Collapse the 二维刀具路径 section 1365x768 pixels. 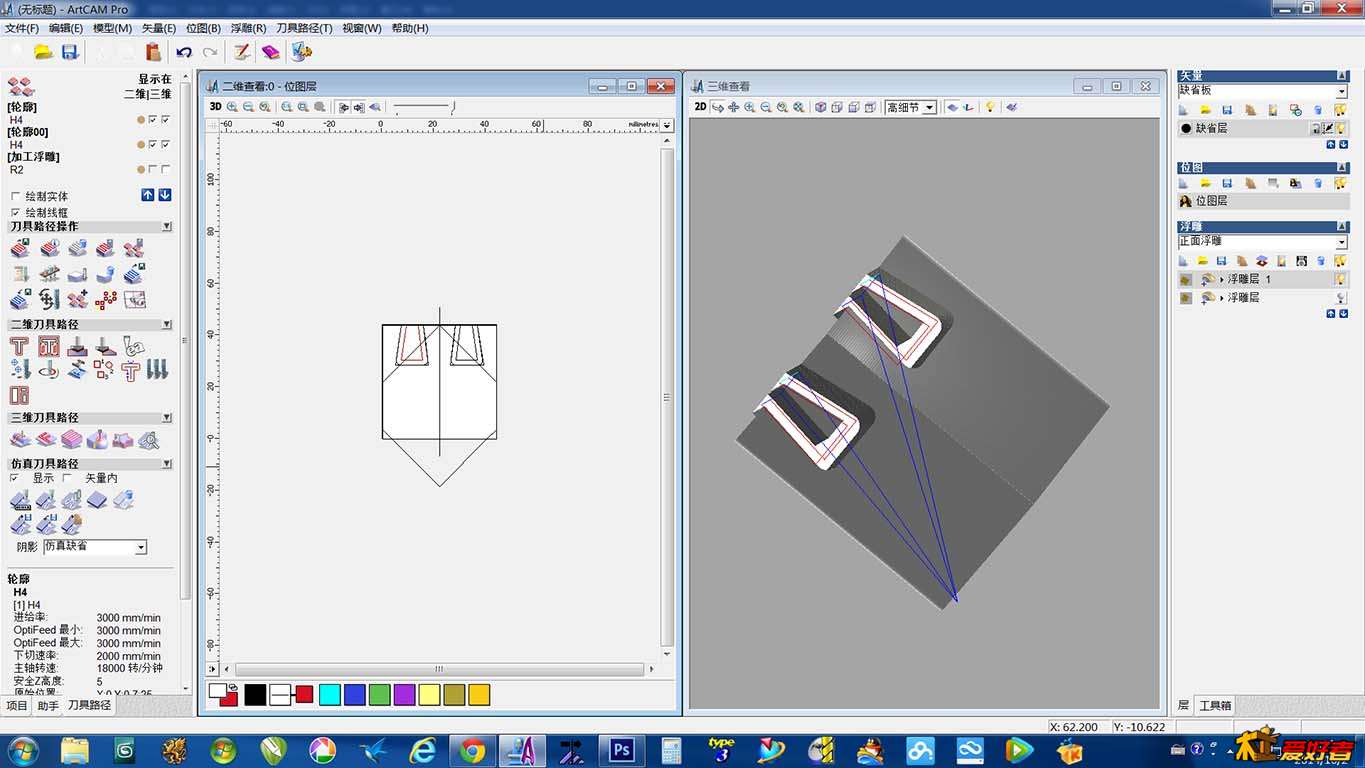[x=166, y=325]
